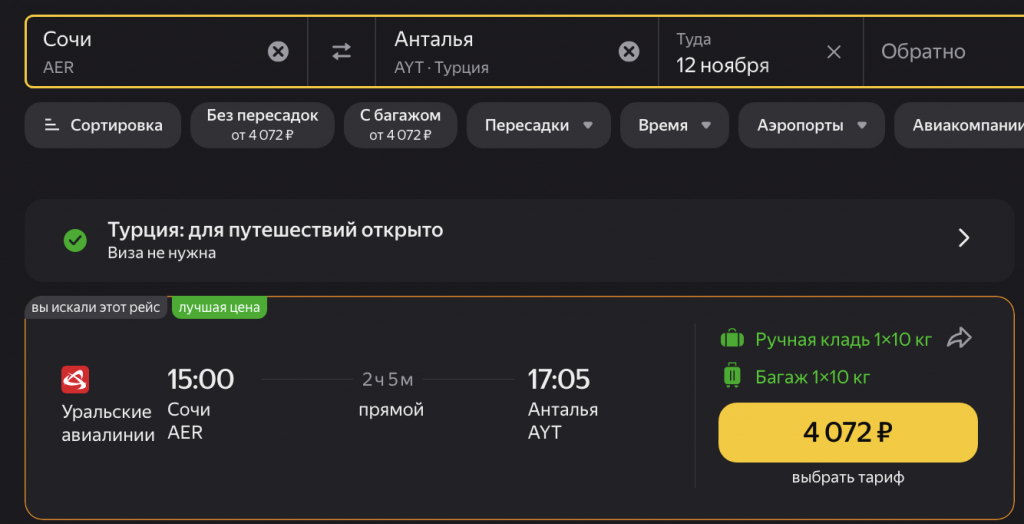The width and height of the screenshot is (1024, 524).
Task: Swap departure and destination cities
Action: [342, 52]
